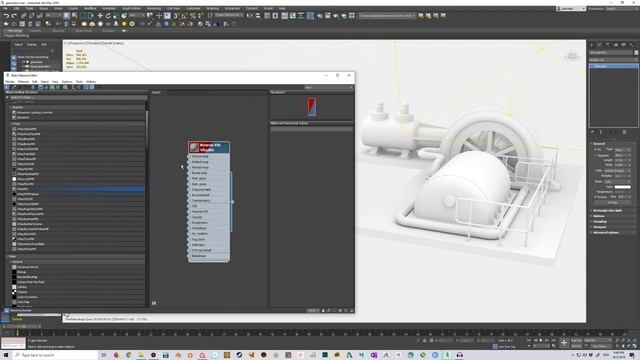The image size is (640, 360).
Task: Click the Go to Start playback button
Action: pos(529,340)
